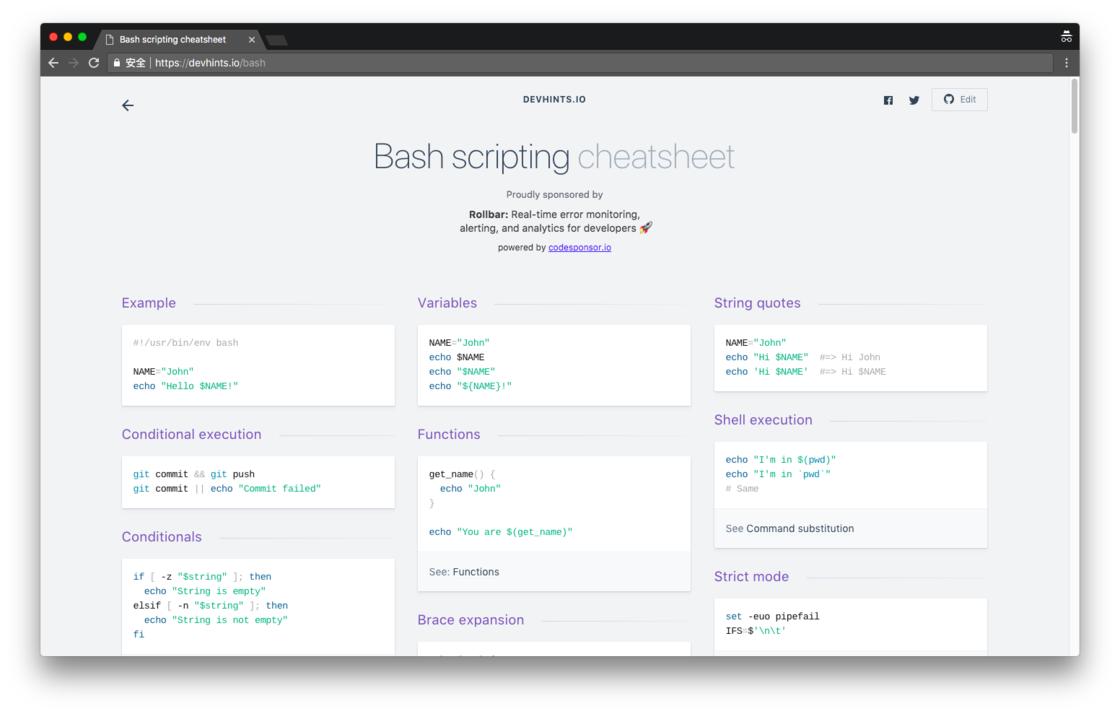Image resolution: width=1120 pixels, height=714 pixels.
Task: Click the incognito icon in the title bar
Action: pyautogui.click(x=1066, y=36)
